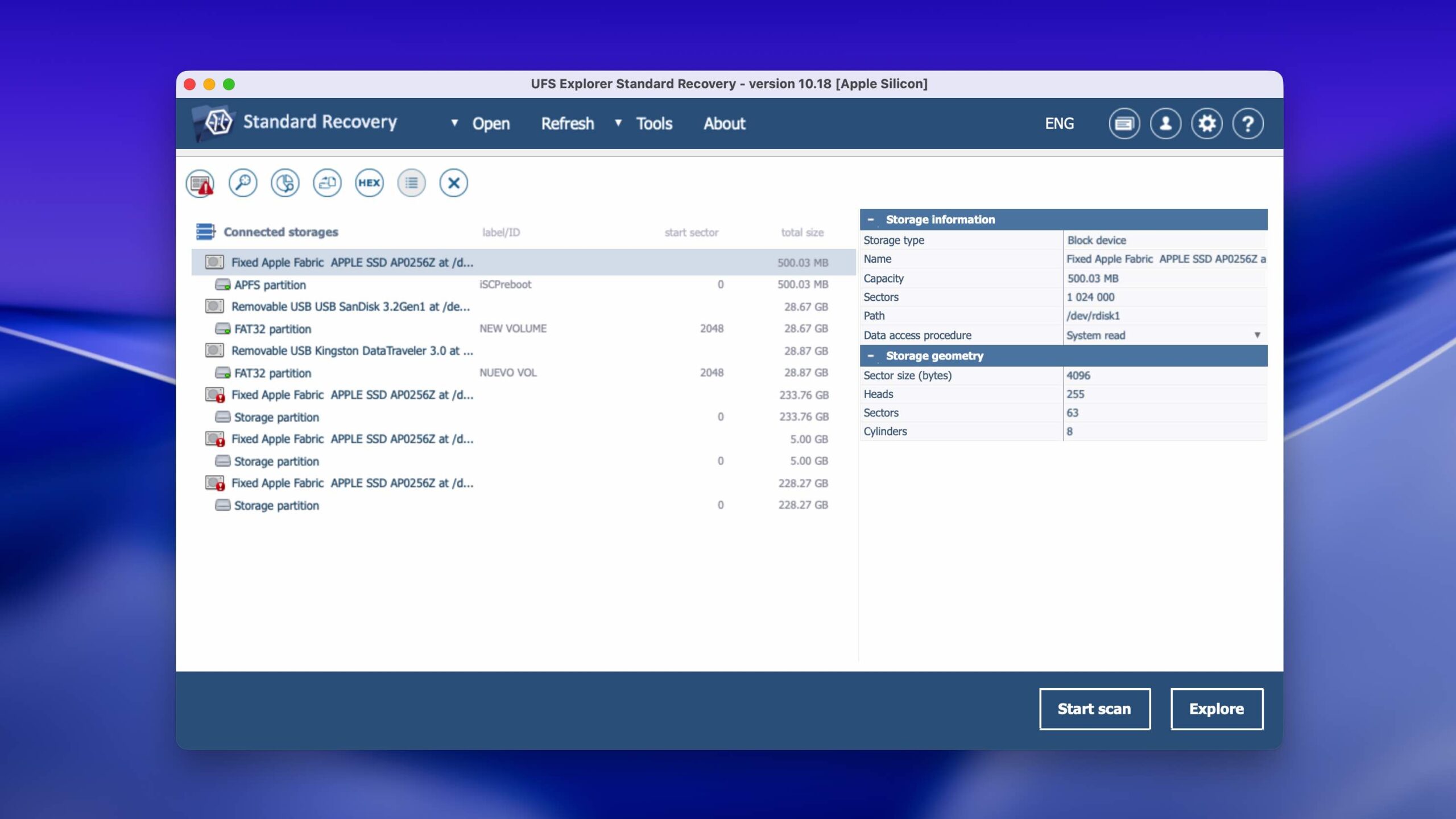
Task: Open help with the question mark icon
Action: coord(1248,123)
